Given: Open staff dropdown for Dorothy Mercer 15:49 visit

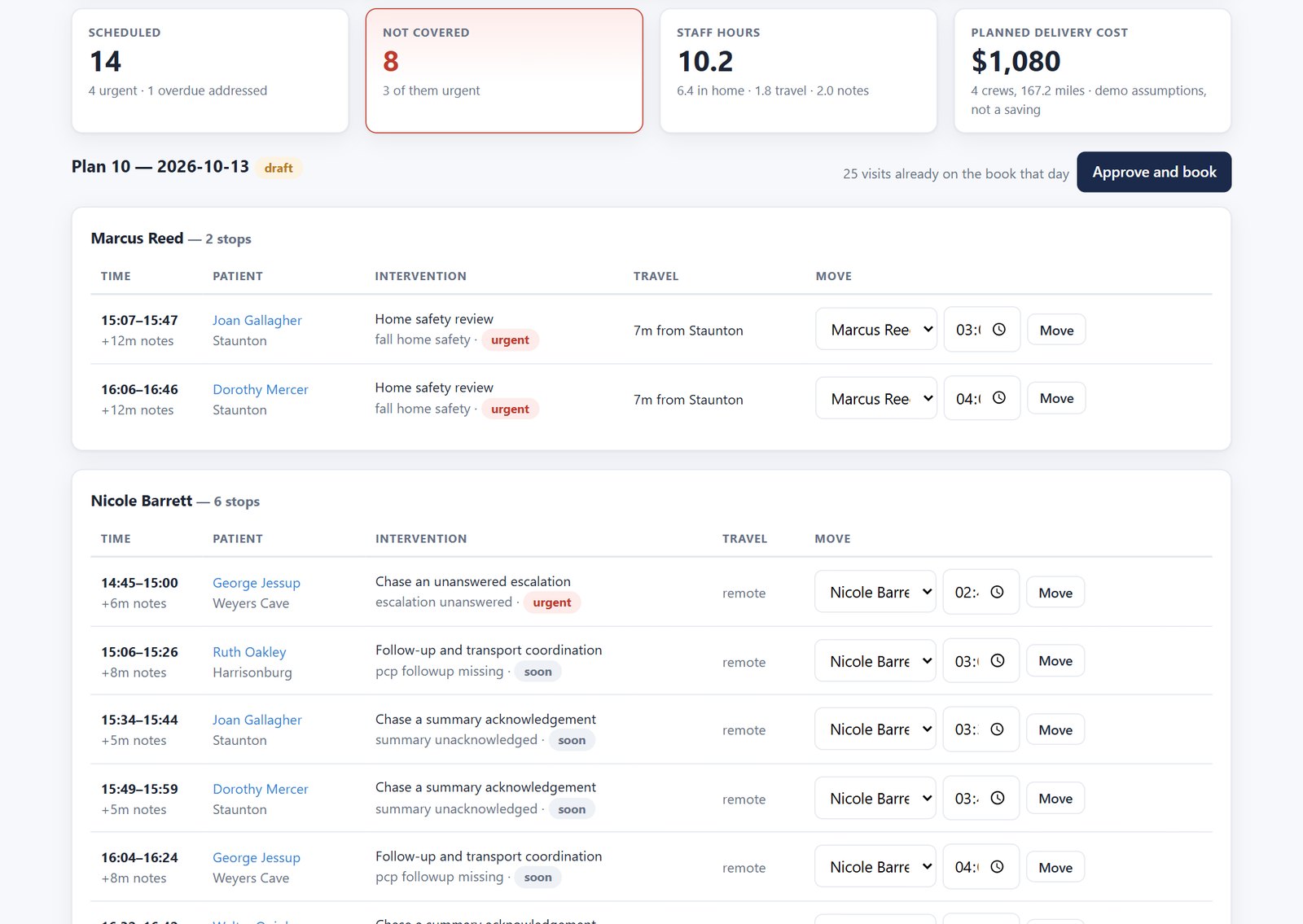Looking at the screenshot, I should pos(875,799).
